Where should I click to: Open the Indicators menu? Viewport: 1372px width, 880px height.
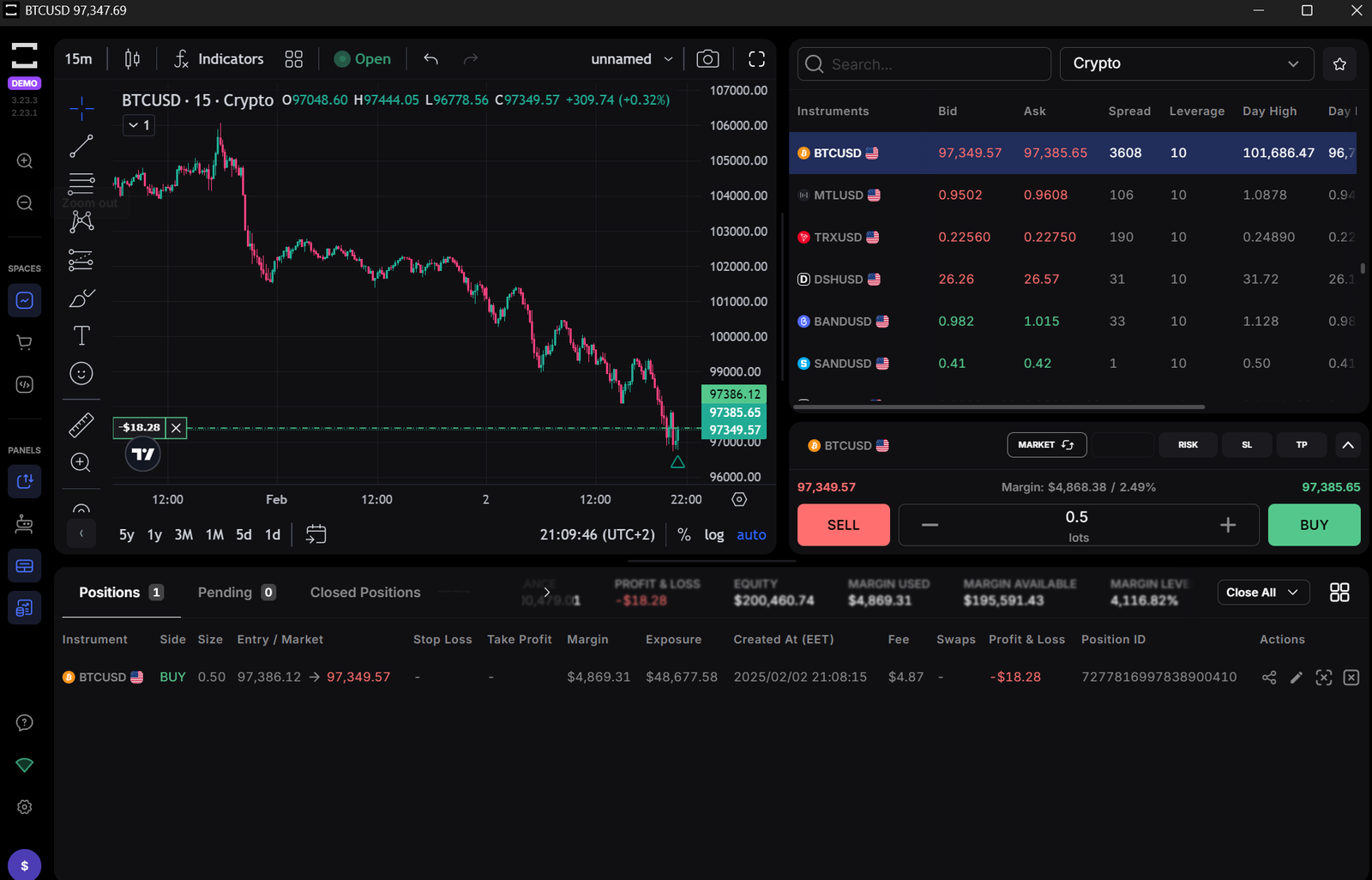click(220, 59)
